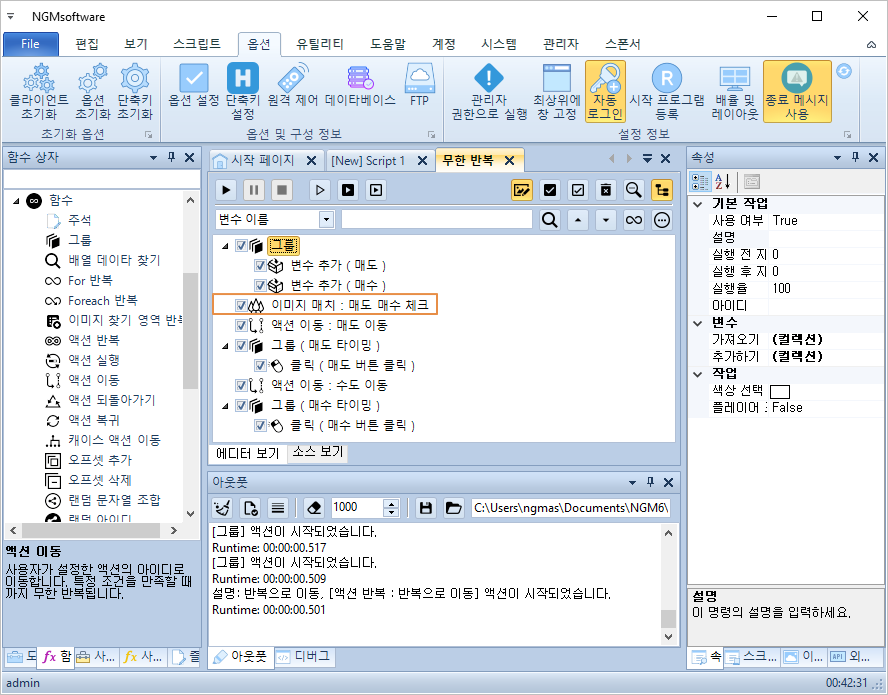Toggle checkbox for 클릭 ( 매도 버튼 클릭 )
The image size is (888, 695).
point(260,365)
